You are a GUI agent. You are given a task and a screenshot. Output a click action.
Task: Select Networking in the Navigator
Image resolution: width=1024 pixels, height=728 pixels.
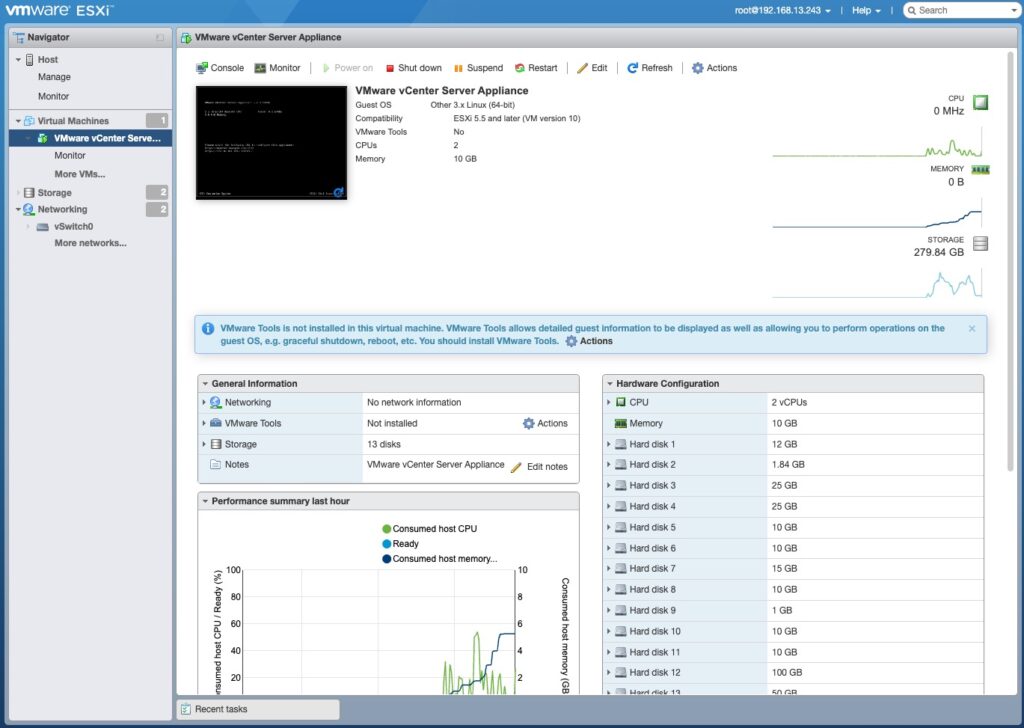click(62, 209)
